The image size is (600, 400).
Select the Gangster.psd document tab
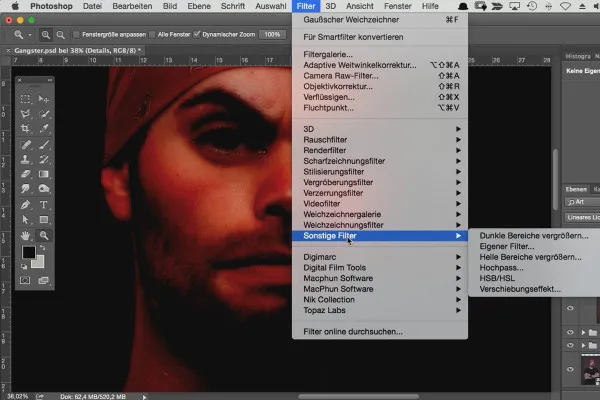[78, 51]
